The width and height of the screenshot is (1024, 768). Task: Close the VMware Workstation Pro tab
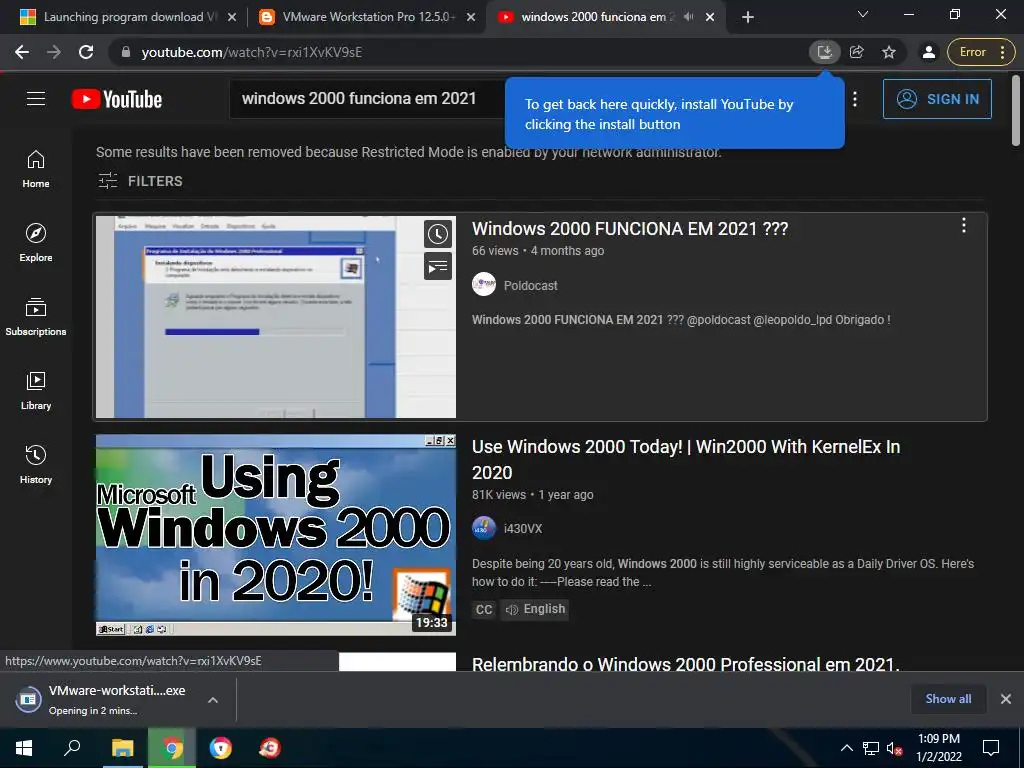(x=471, y=17)
